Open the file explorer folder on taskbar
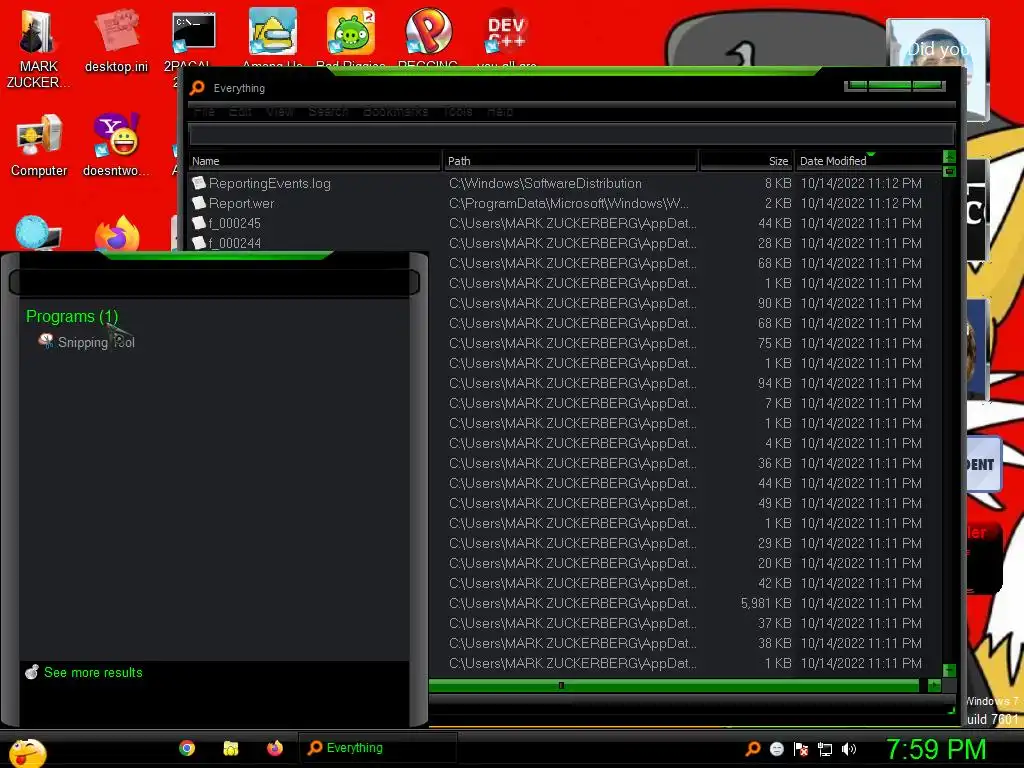This screenshot has height=768, width=1024. [231, 748]
